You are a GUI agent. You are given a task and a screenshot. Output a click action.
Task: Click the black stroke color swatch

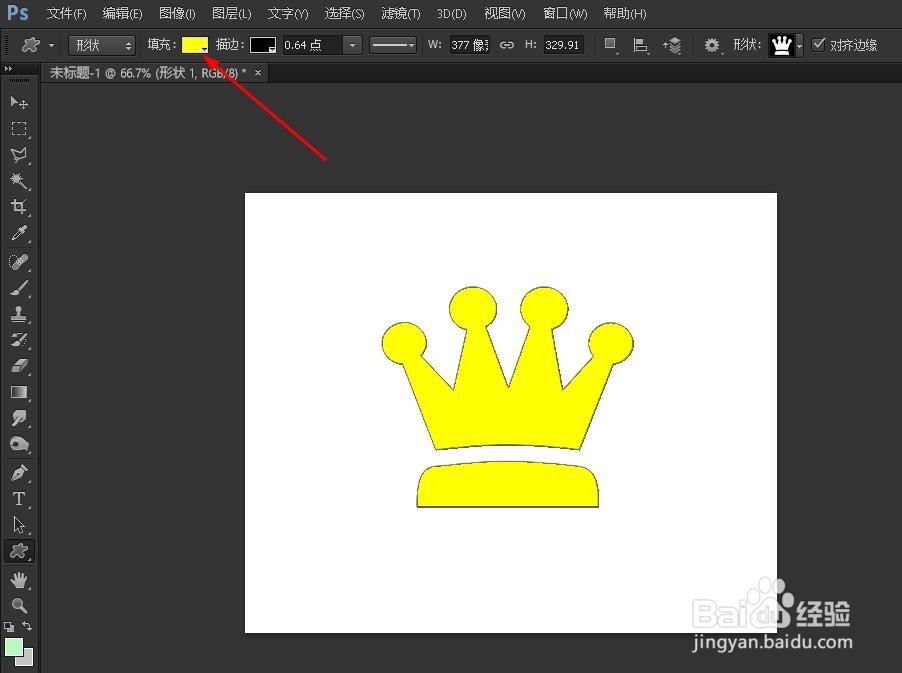262,45
